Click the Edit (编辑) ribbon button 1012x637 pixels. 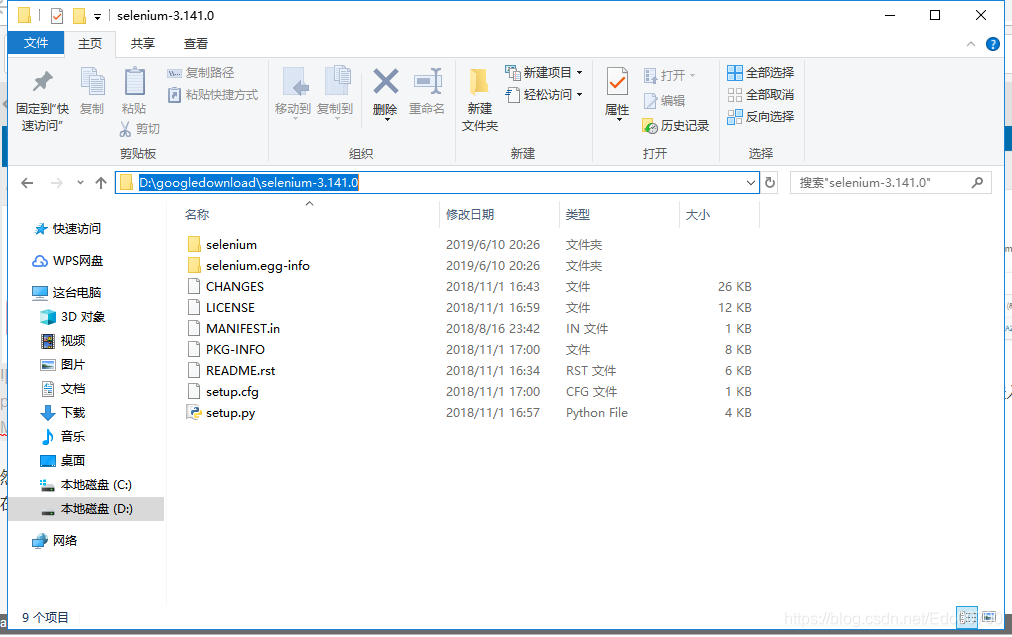[664, 101]
